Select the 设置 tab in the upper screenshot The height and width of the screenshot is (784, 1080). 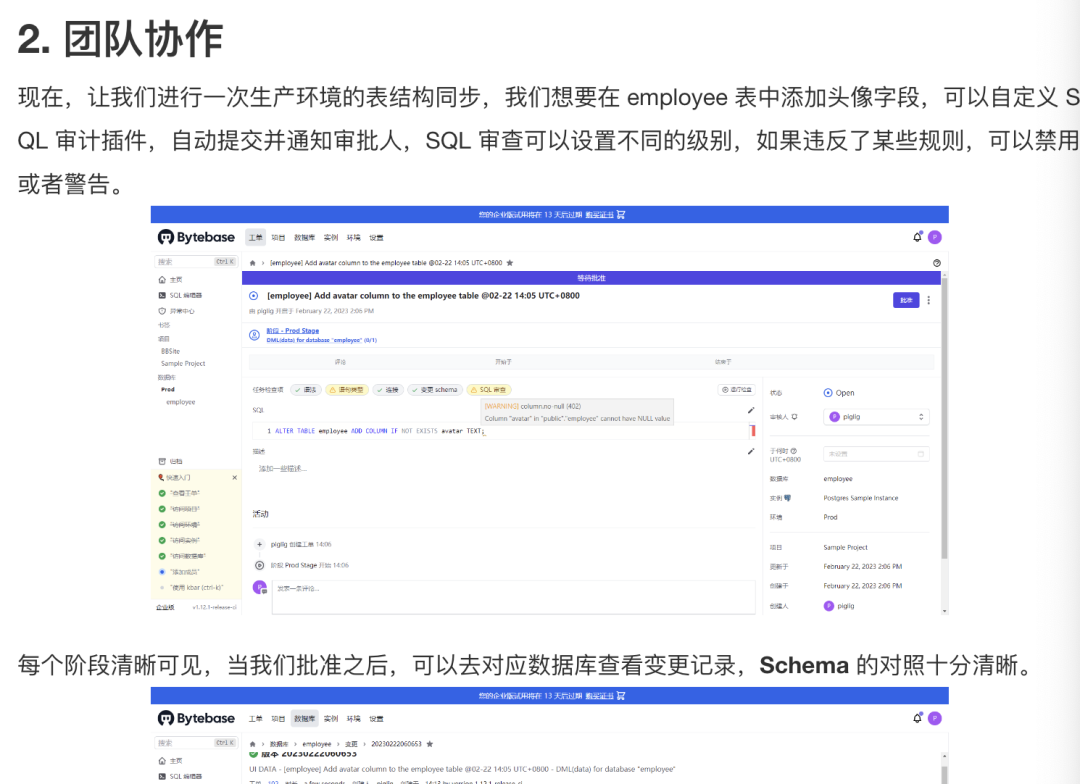(x=376, y=237)
